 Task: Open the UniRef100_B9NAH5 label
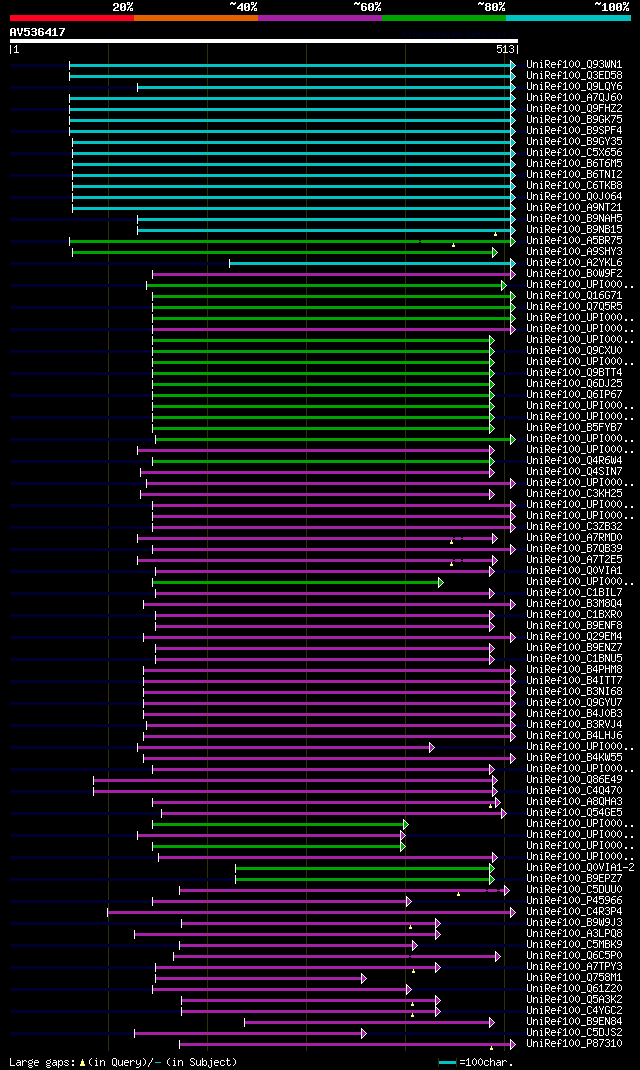click(x=574, y=218)
